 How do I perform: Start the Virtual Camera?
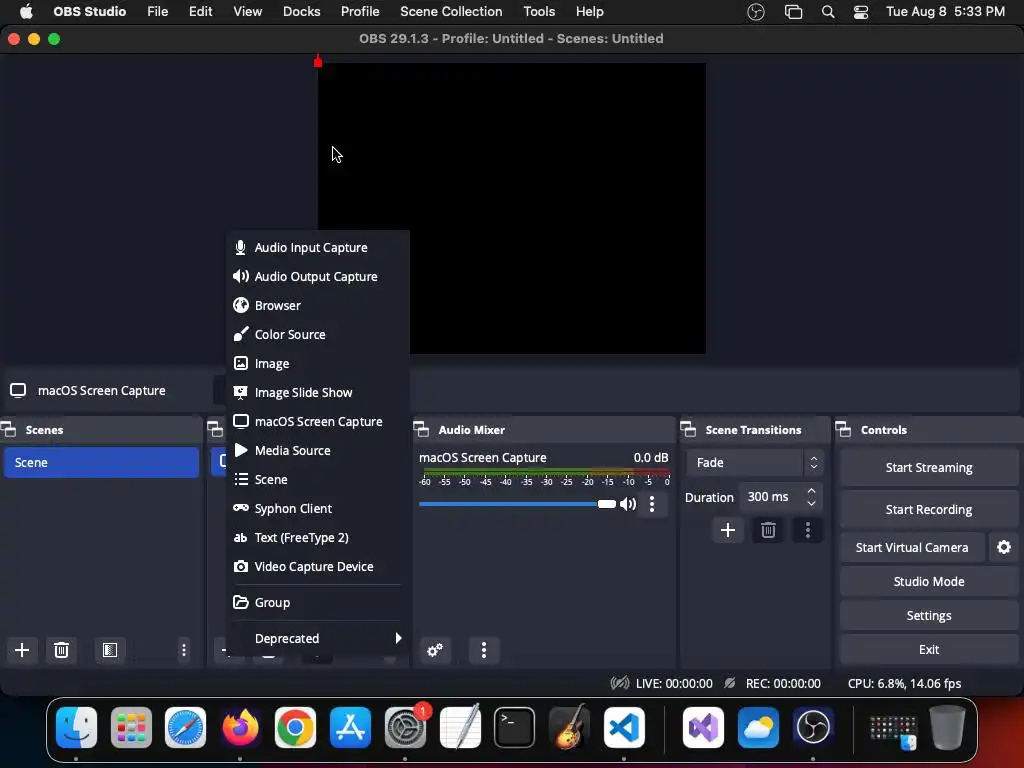(912, 547)
